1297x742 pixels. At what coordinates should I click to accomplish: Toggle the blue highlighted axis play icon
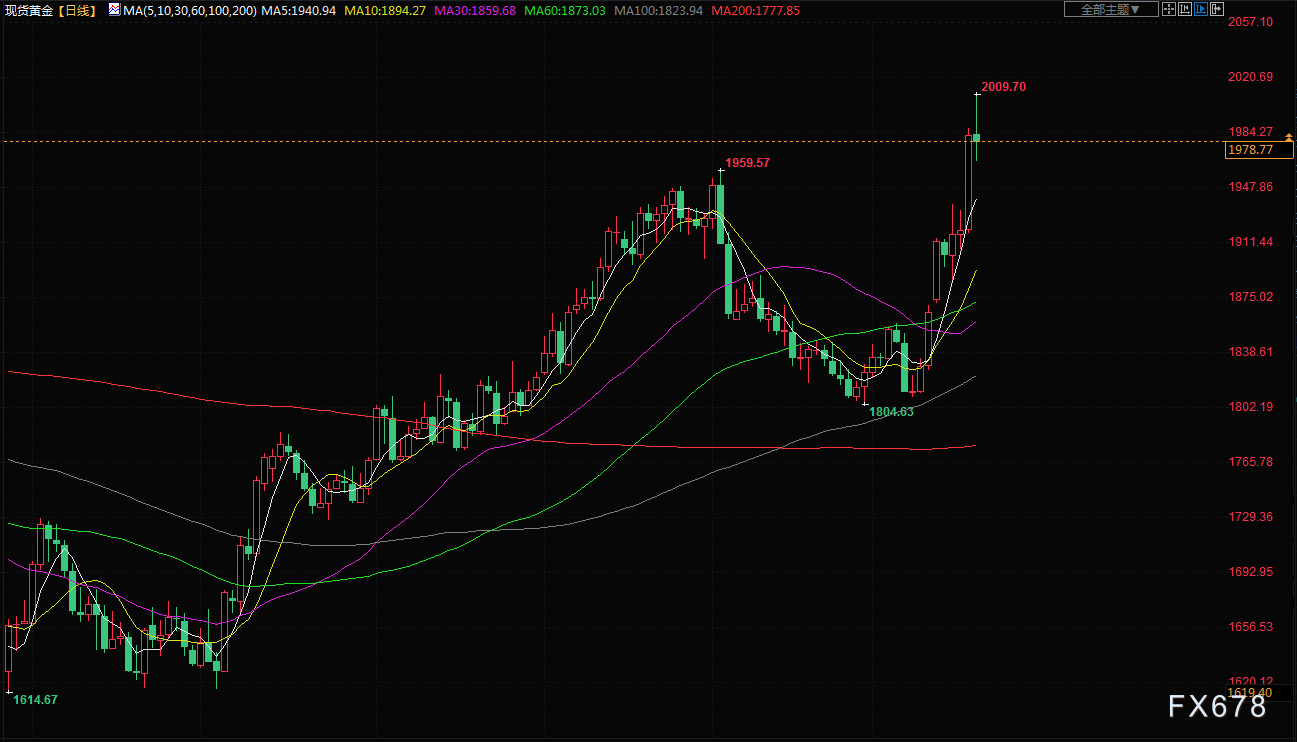point(1201,9)
